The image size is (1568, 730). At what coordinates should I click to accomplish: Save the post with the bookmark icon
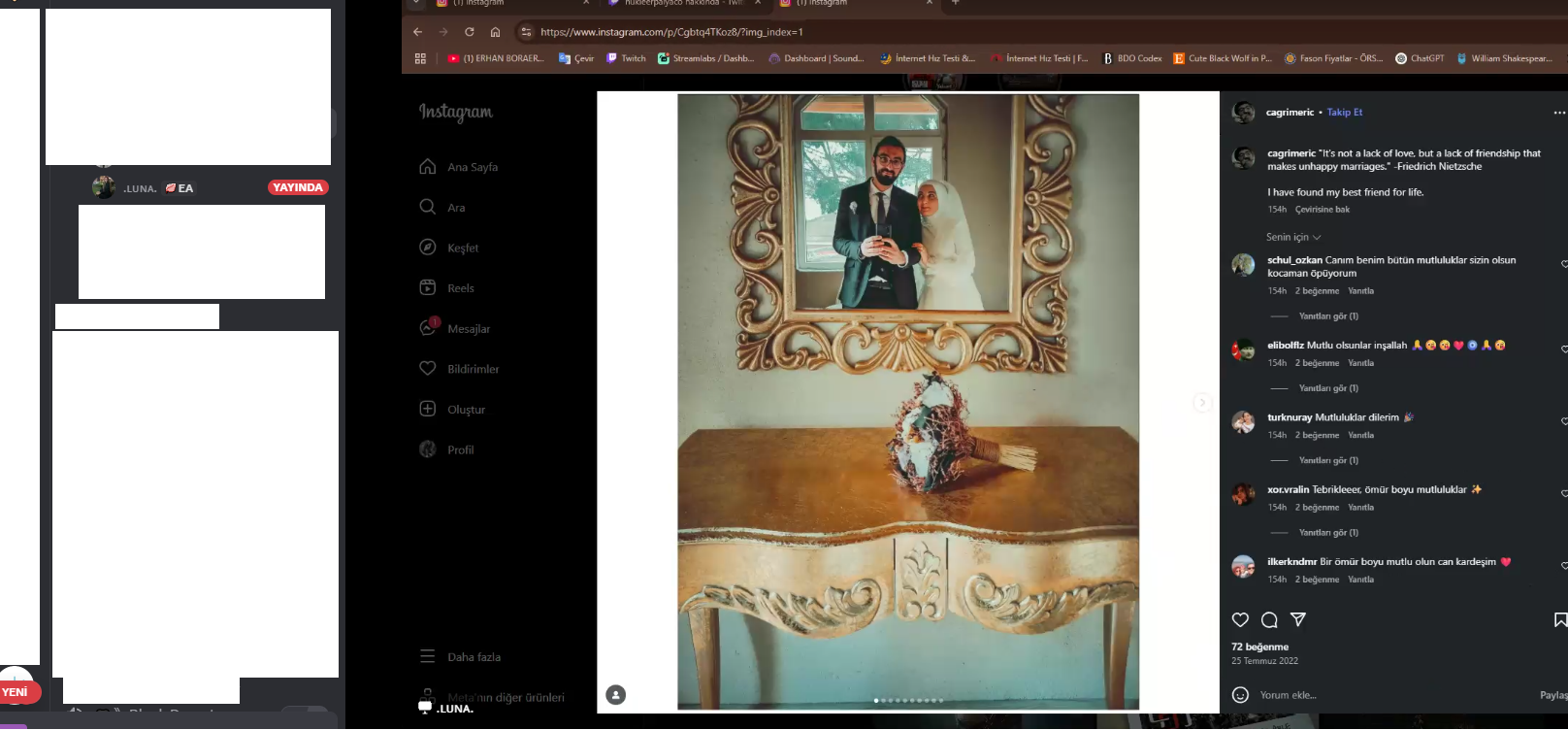pos(1560,619)
